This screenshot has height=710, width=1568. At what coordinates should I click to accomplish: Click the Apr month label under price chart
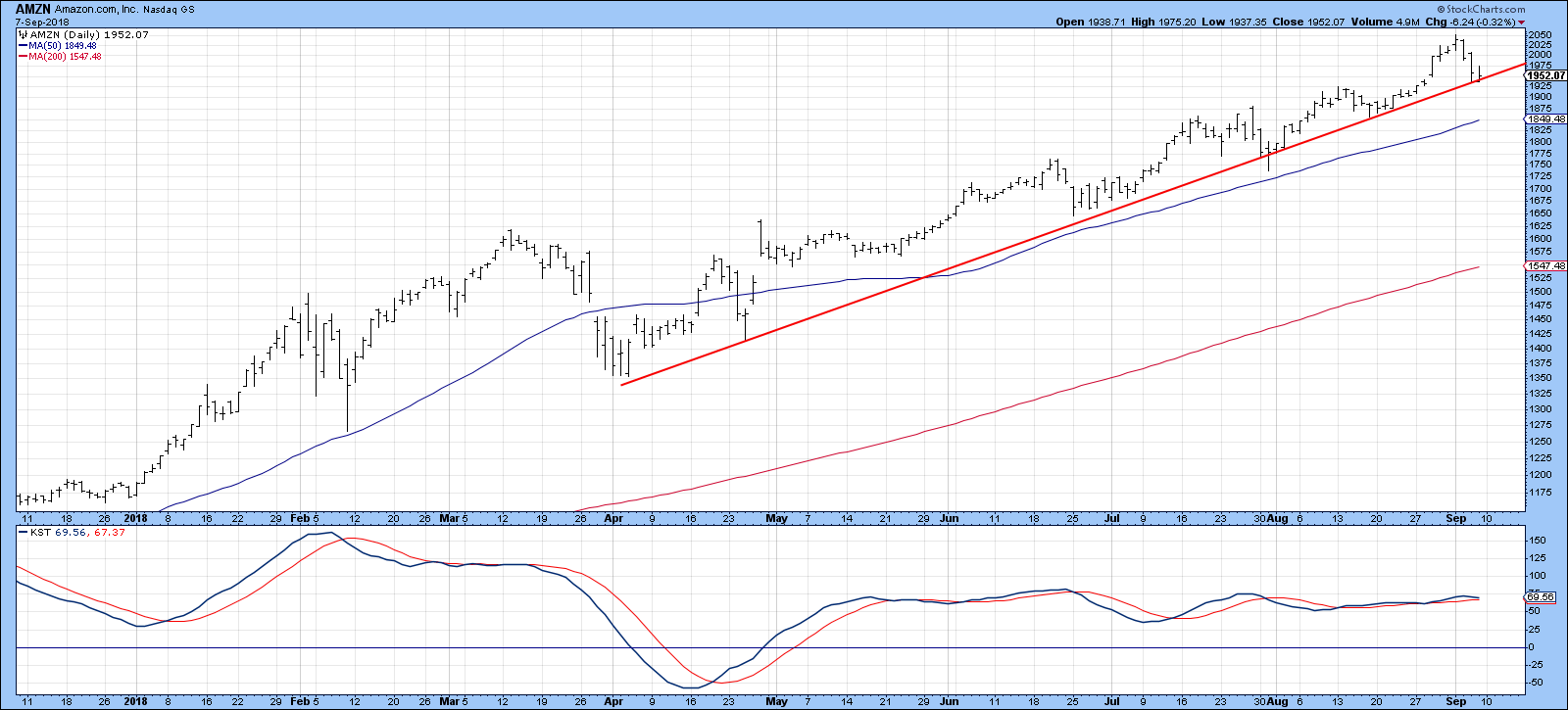point(613,518)
